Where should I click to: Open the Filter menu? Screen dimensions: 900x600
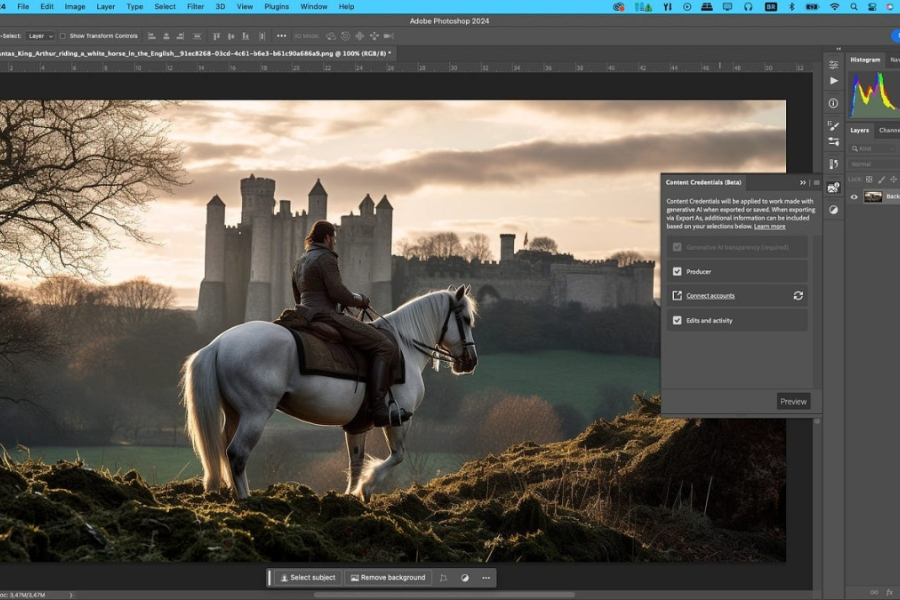tap(195, 6)
